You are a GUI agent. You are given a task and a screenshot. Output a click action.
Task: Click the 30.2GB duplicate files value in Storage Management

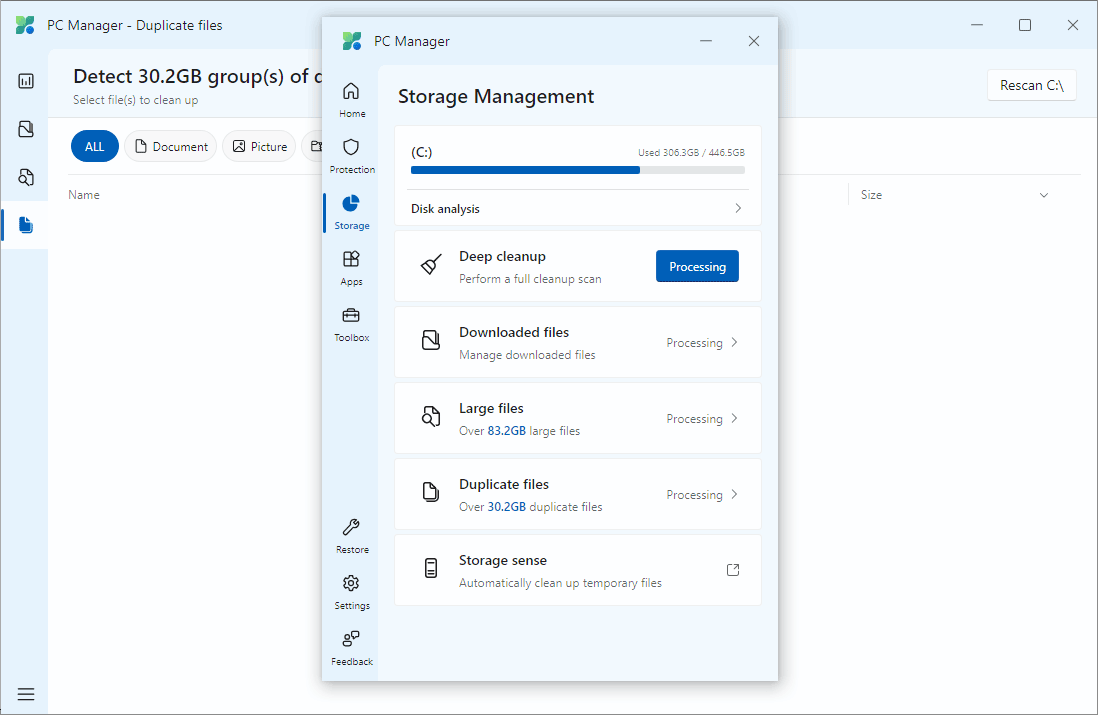506,506
